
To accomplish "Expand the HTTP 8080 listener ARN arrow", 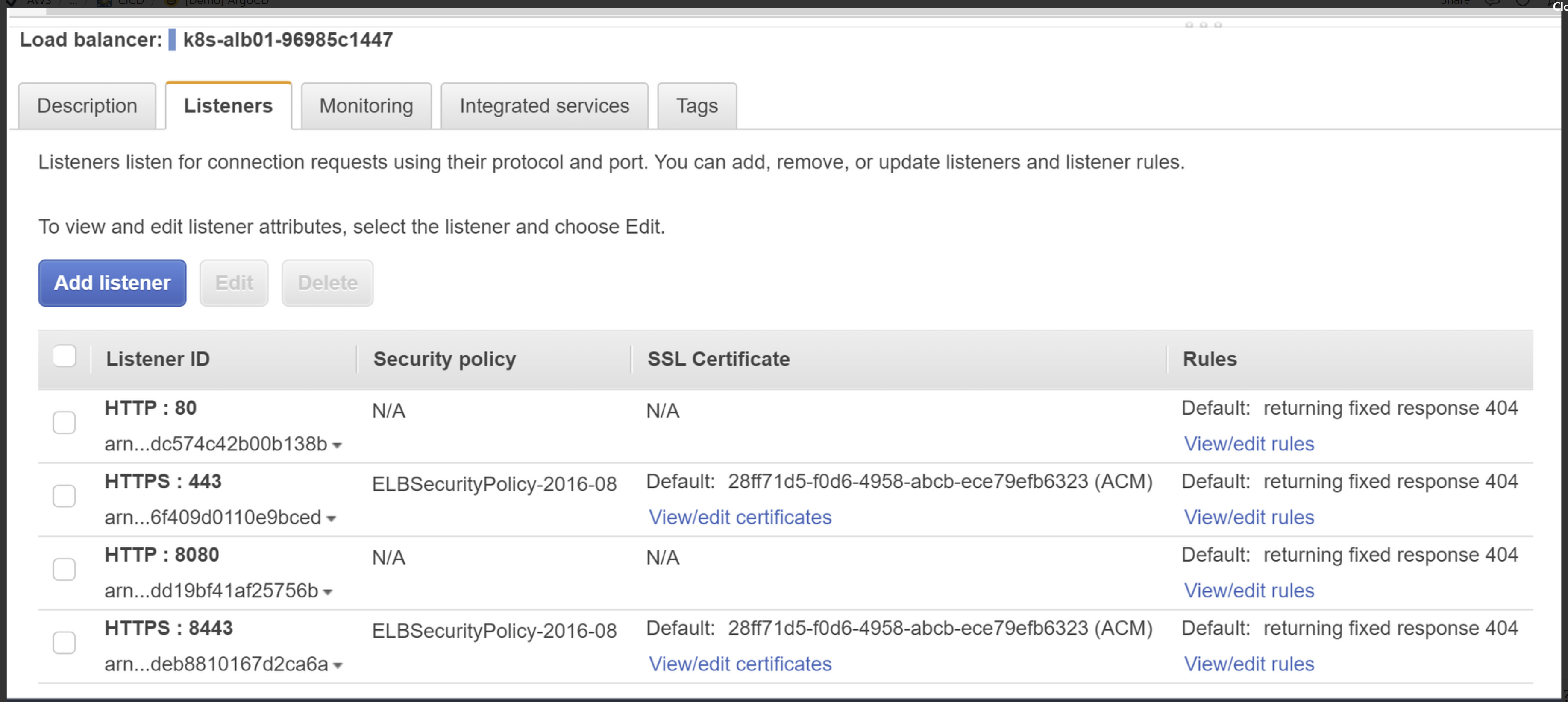I will (327, 593).
